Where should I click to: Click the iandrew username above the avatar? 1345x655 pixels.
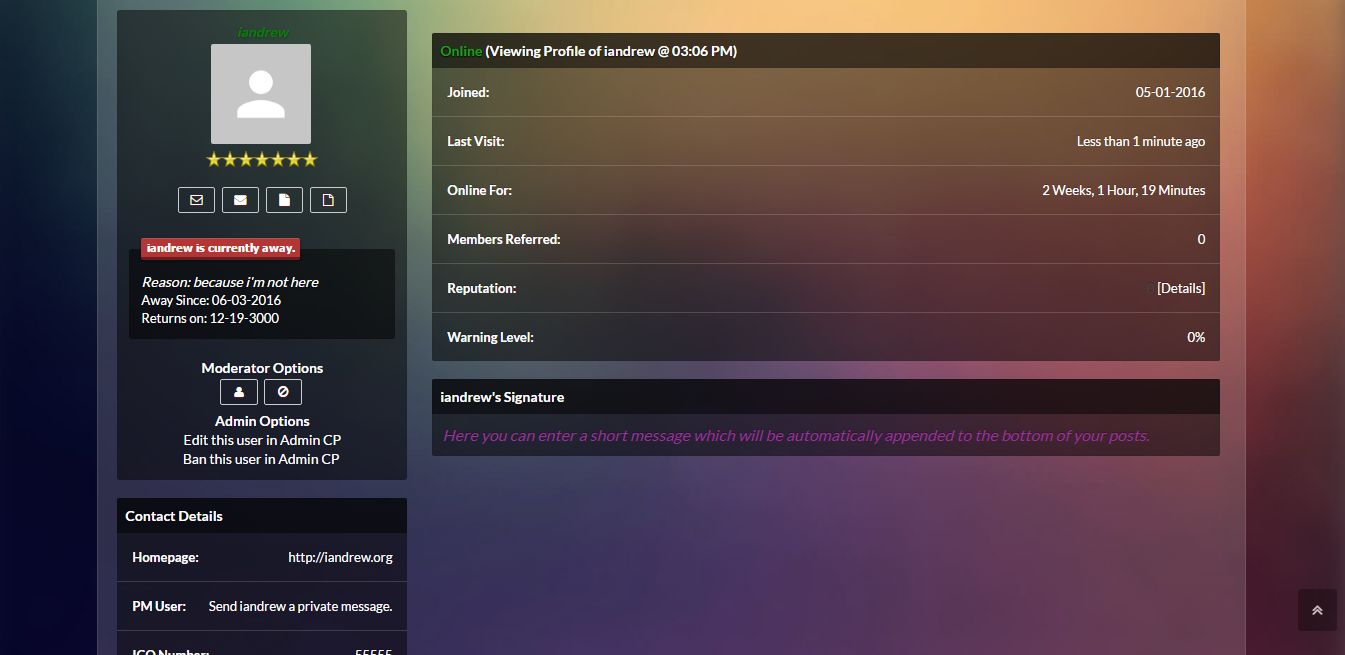click(x=263, y=32)
